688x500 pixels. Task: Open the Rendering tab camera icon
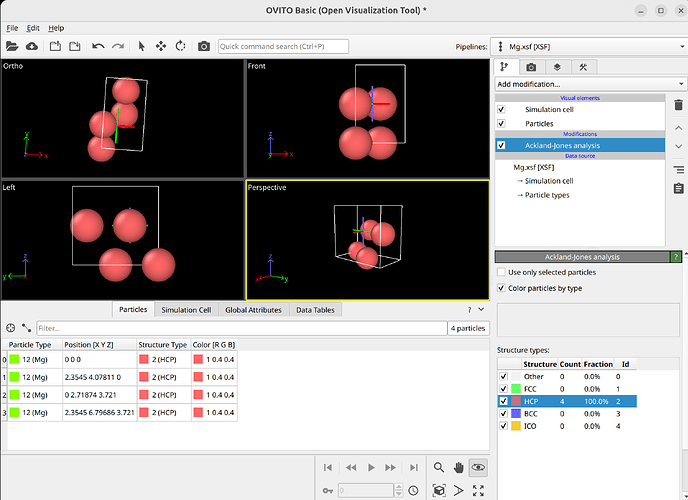point(530,67)
